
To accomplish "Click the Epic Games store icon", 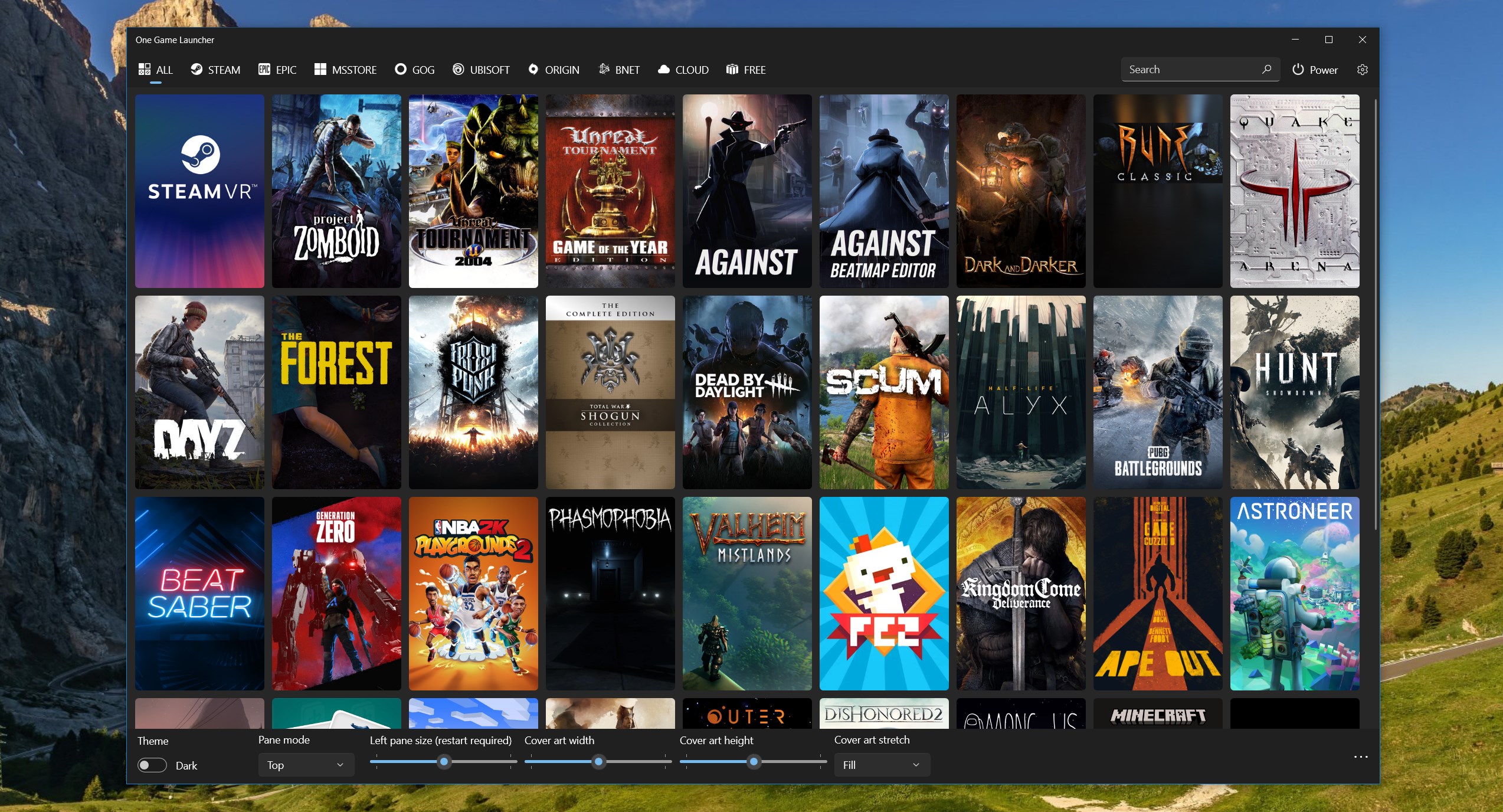I will point(264,70).
